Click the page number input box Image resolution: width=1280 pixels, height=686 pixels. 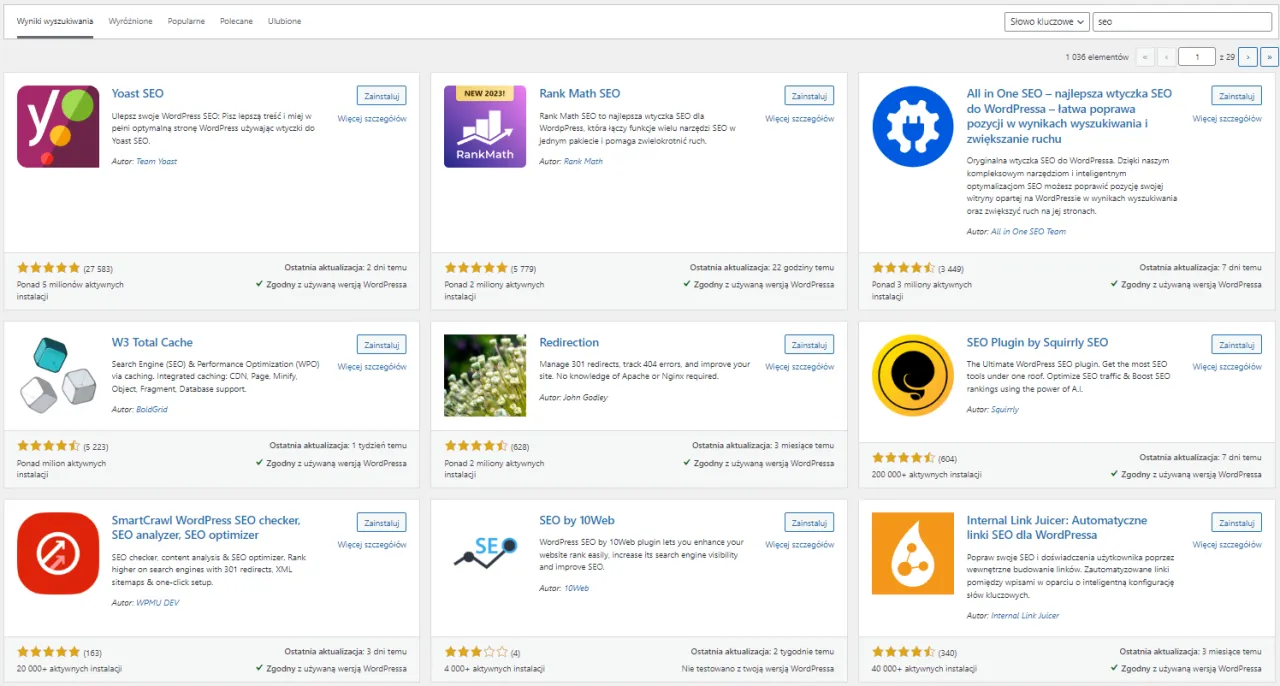point(1197,56)
